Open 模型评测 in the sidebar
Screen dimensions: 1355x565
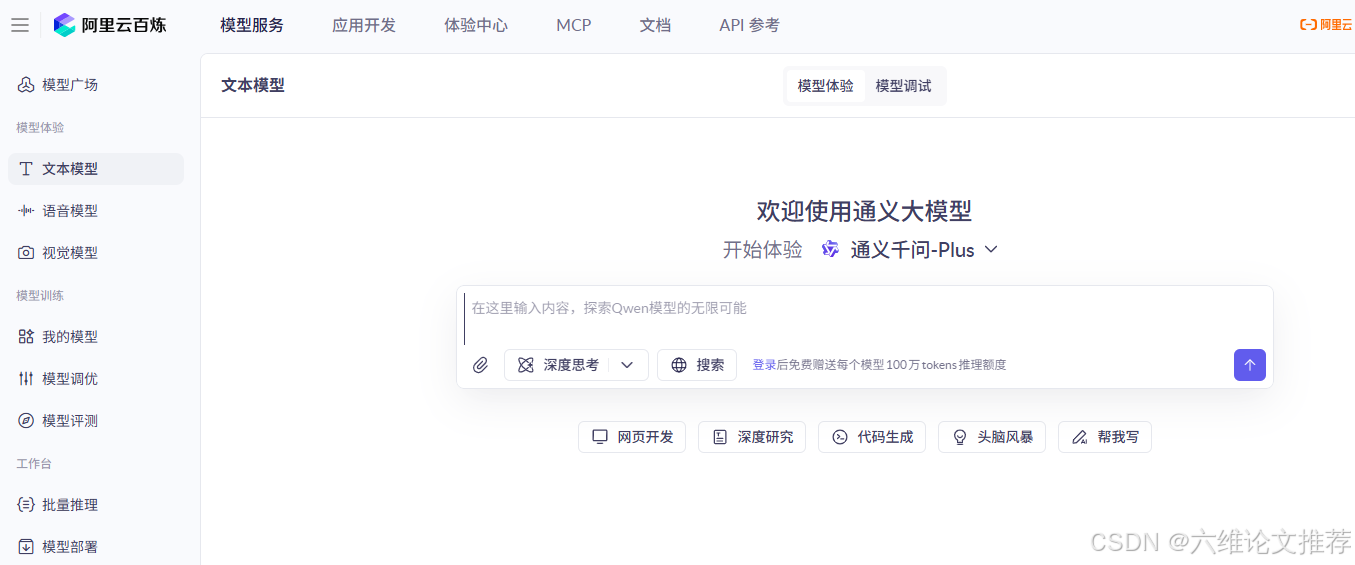96,421
